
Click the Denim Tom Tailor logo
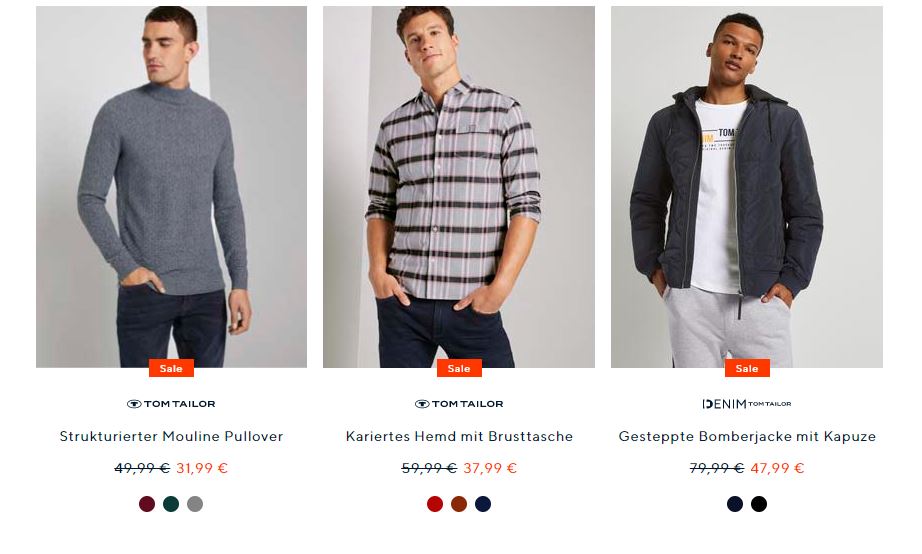pyautogui.click(x=746, y=404)
